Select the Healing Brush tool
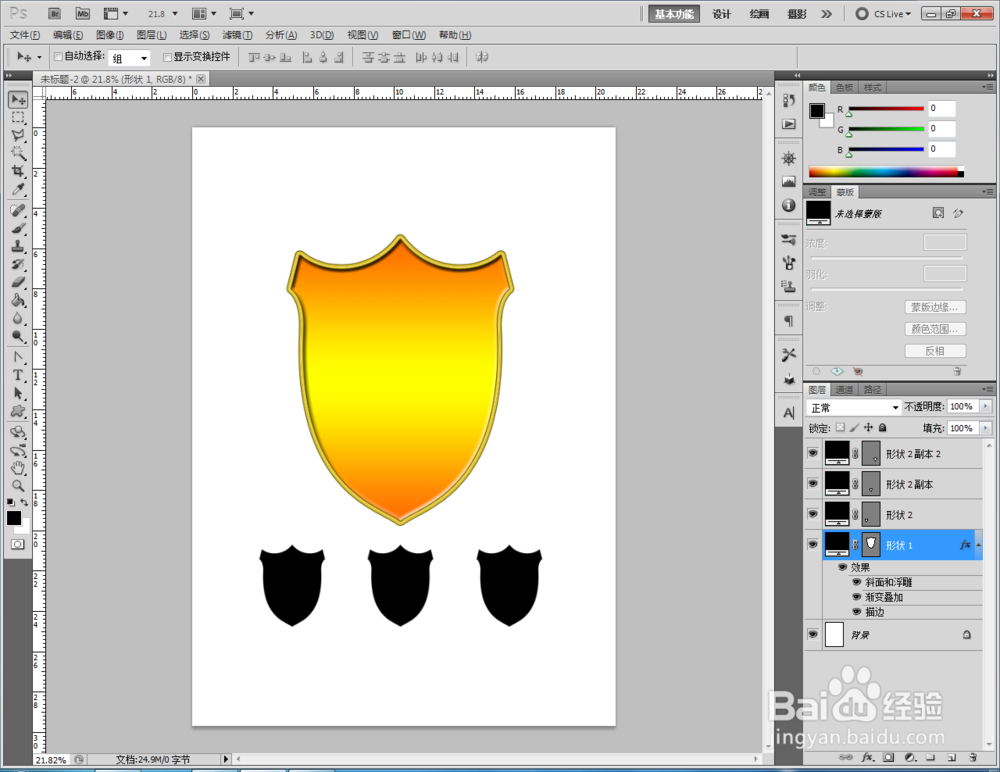This screenshot has height=772, width=1000. [18, 211]
